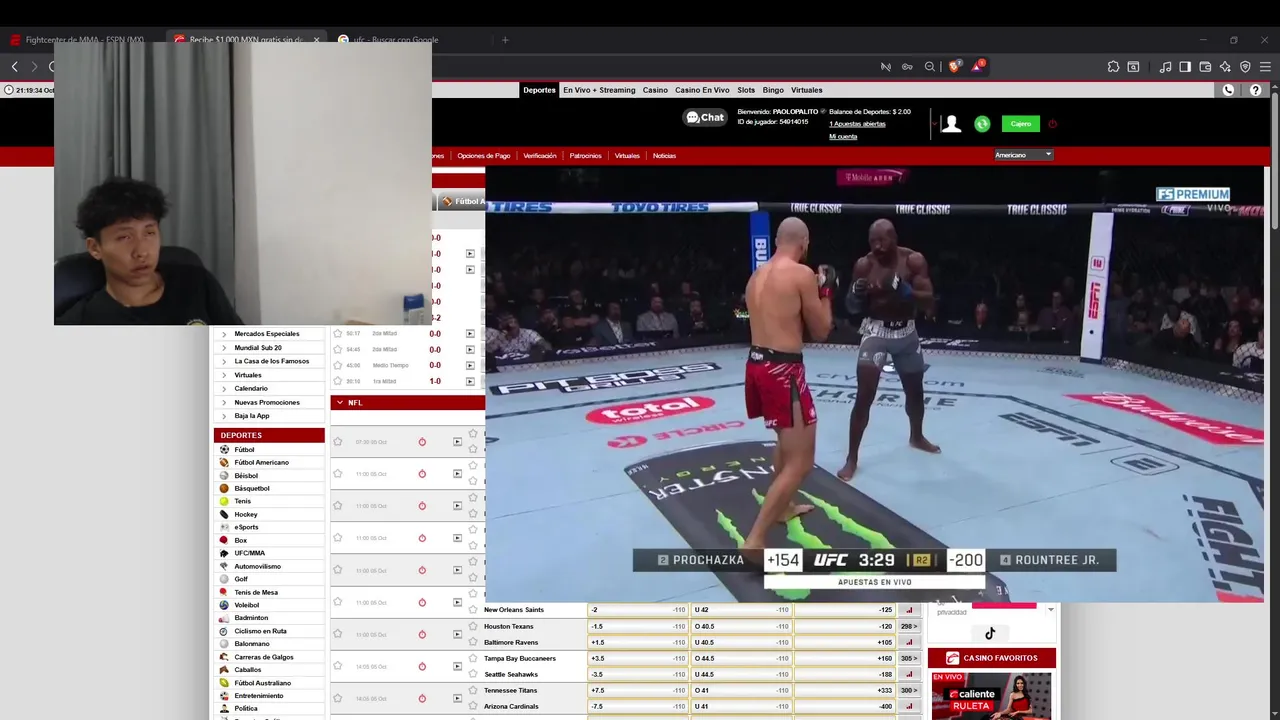Favorite the Tennessee Titans star

coord(473,690)
